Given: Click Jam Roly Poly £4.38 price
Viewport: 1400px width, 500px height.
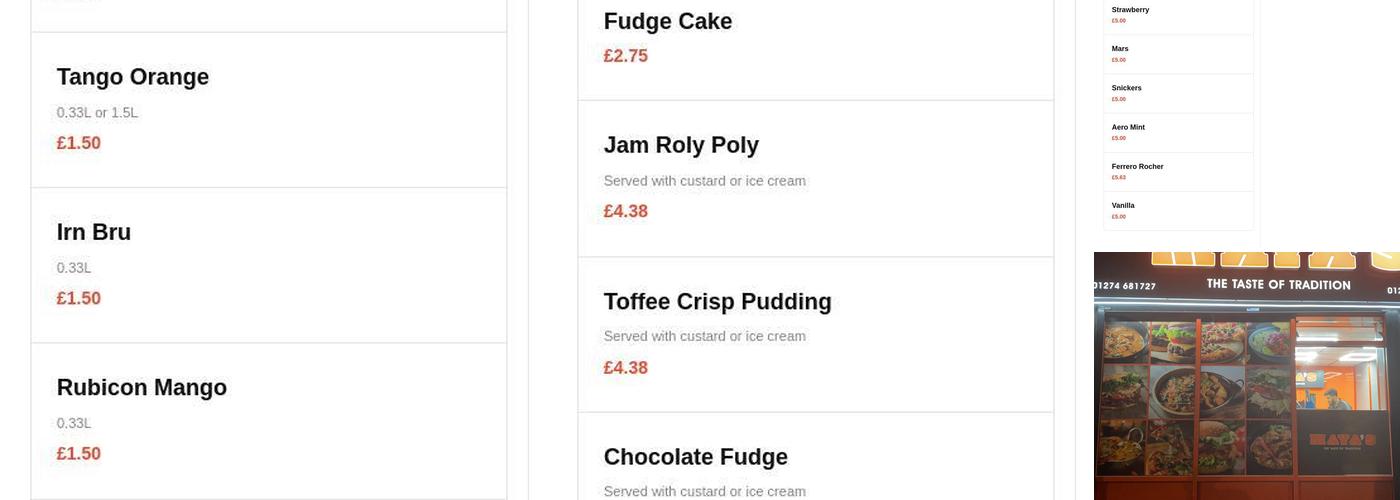Looking at the screenshot, I should tap(626, 211).
